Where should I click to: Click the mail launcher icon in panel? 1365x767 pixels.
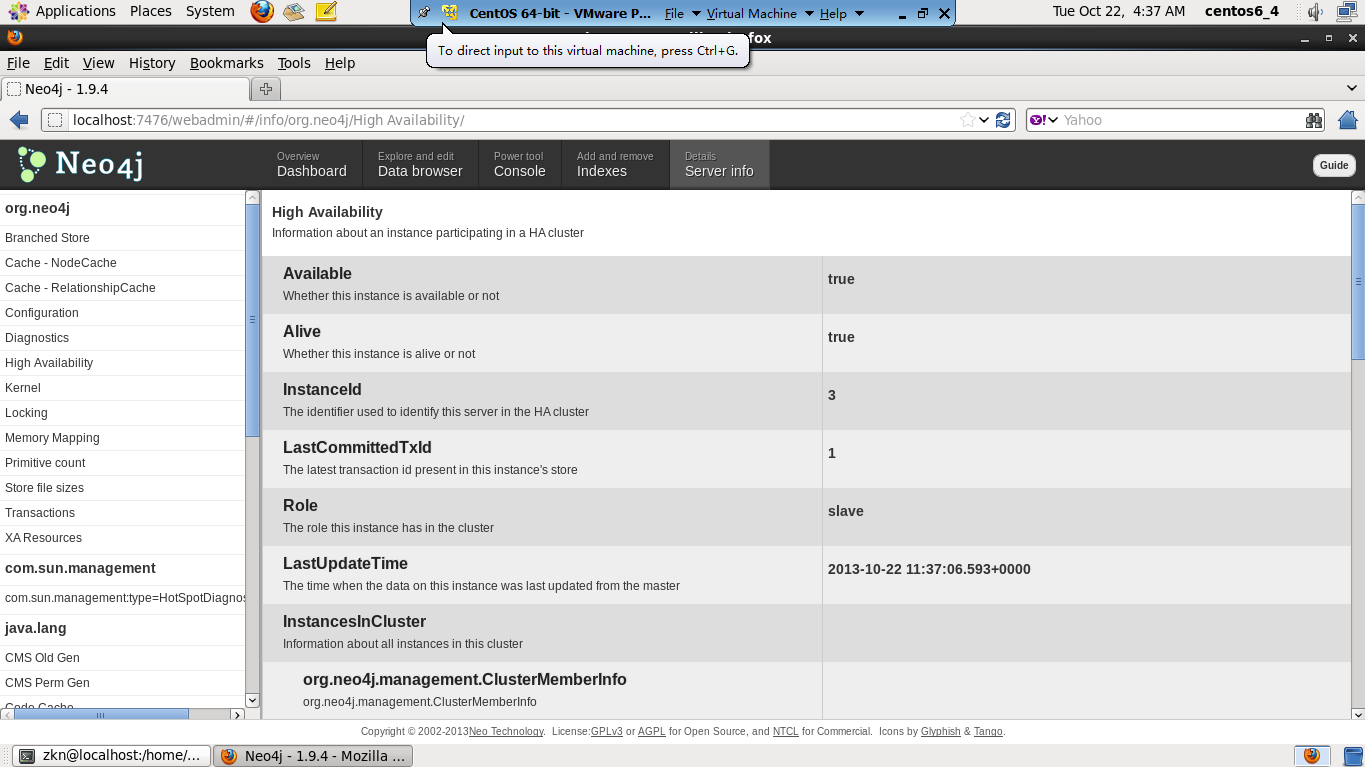(293, 12)
